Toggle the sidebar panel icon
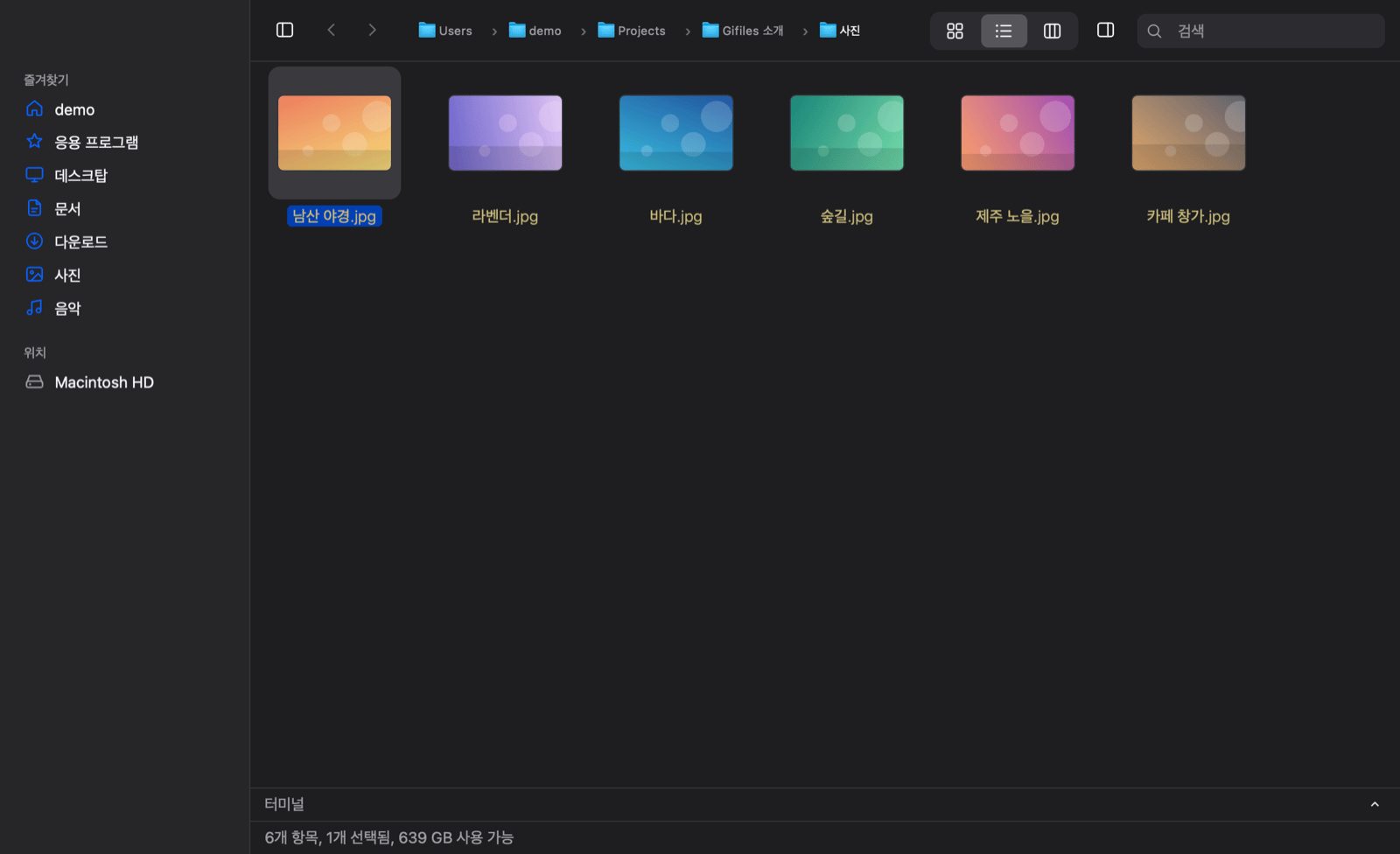The image size is (1400, 854). point(284,31)
